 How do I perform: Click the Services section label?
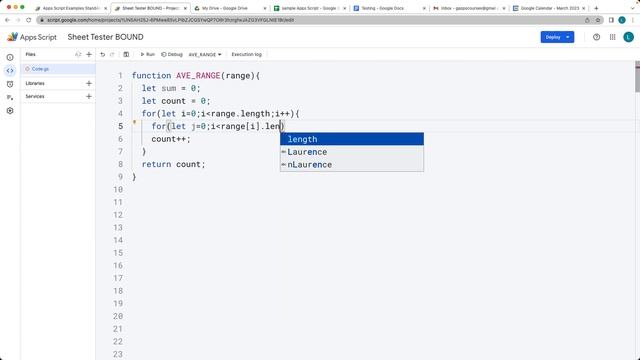pos(35,96)
